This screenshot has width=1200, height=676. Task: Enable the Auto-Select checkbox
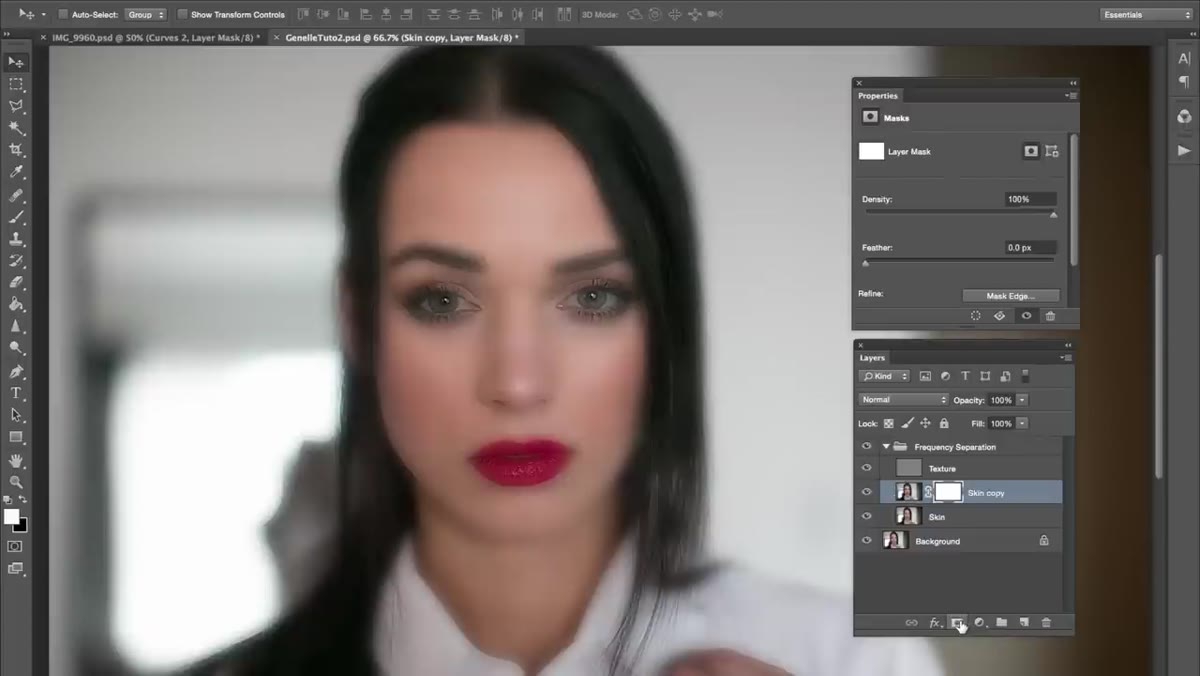63,15
